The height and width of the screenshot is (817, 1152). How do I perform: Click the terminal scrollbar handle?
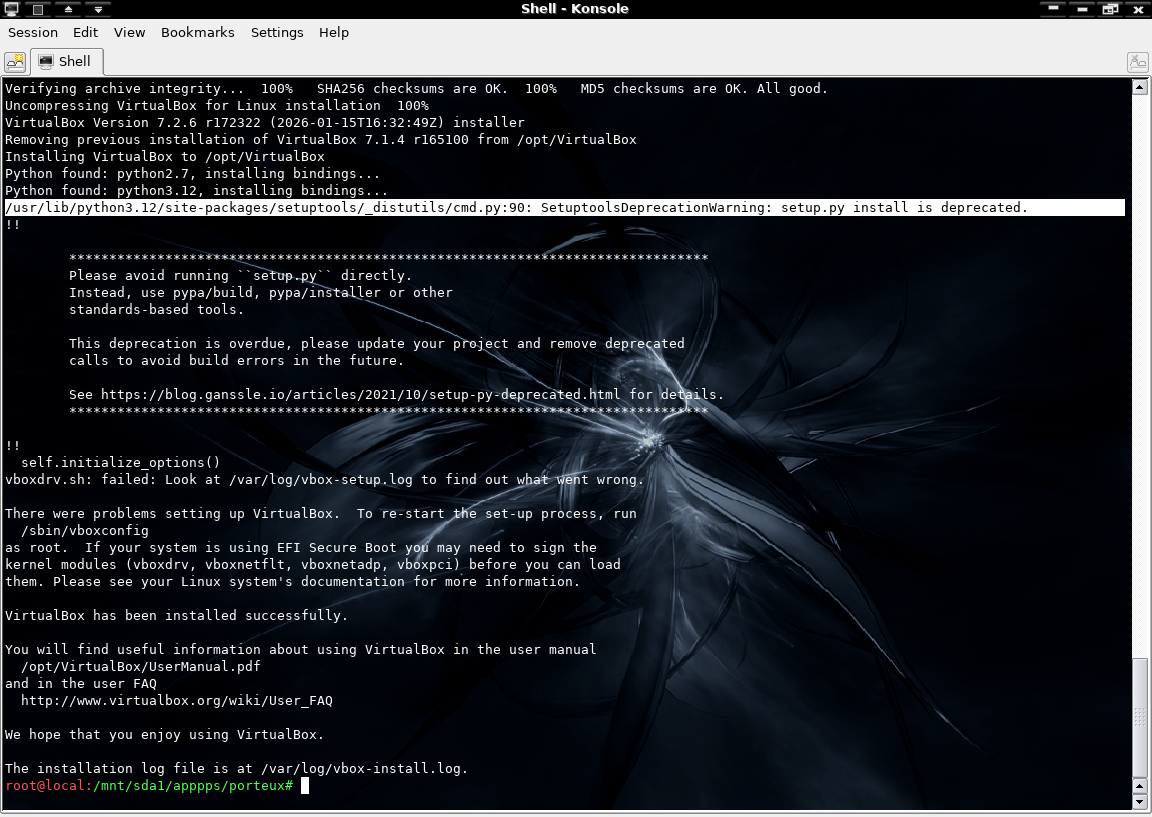(x=1140, y=716)
